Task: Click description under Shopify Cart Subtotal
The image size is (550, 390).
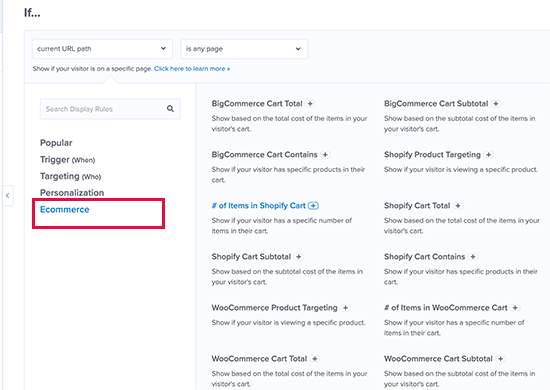Action: 287,277
